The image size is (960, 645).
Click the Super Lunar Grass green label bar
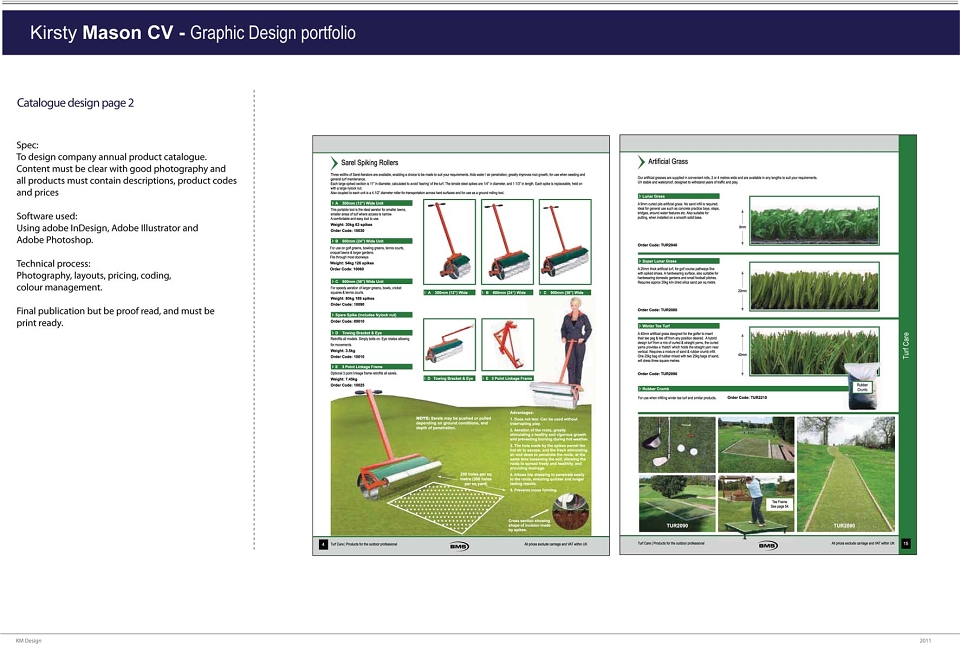678,261
